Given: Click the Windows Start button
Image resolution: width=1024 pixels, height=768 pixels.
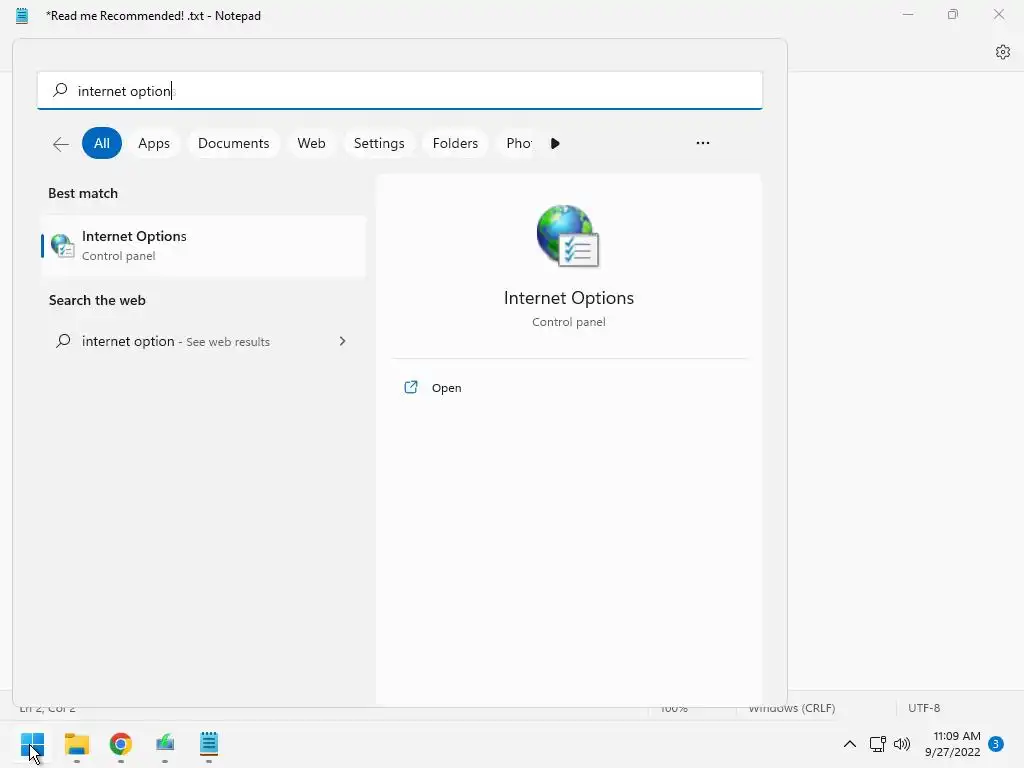Looking at the screenshot, I should (x=32, y=744).
